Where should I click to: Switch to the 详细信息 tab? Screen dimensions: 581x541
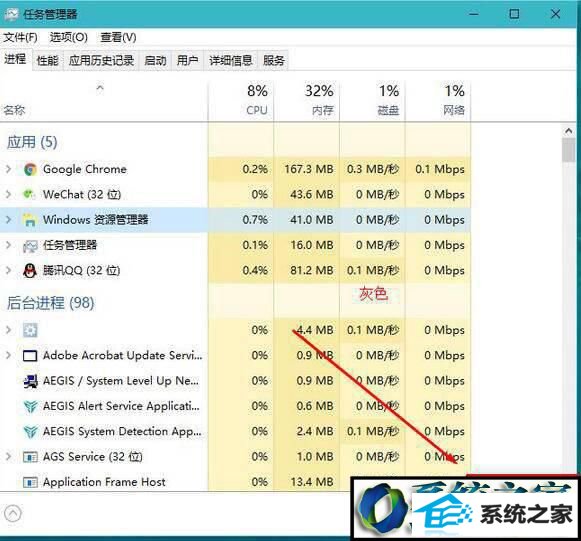pos(231,60)
